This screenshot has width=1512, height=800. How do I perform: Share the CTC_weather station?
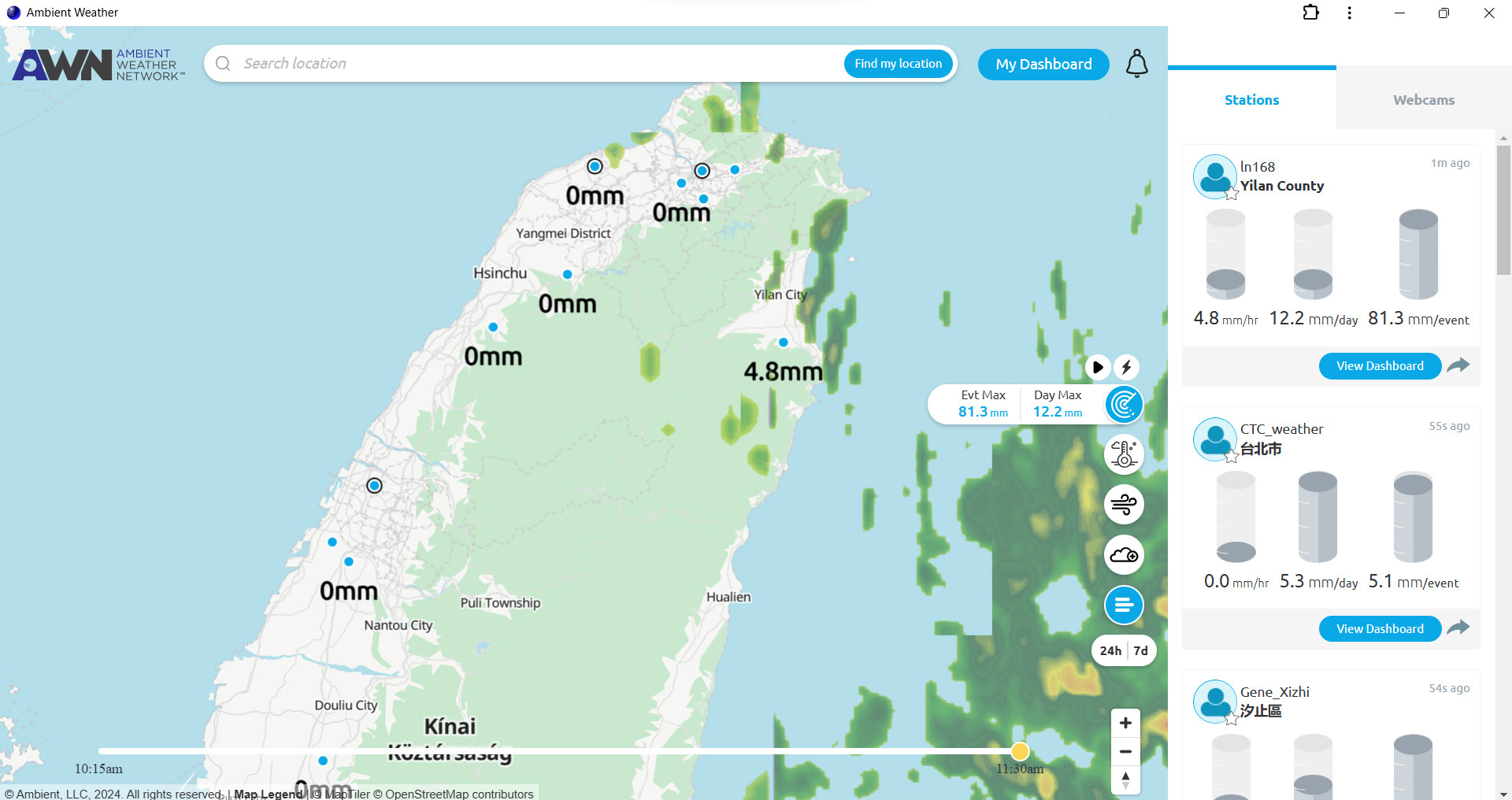pos(1458,628)
